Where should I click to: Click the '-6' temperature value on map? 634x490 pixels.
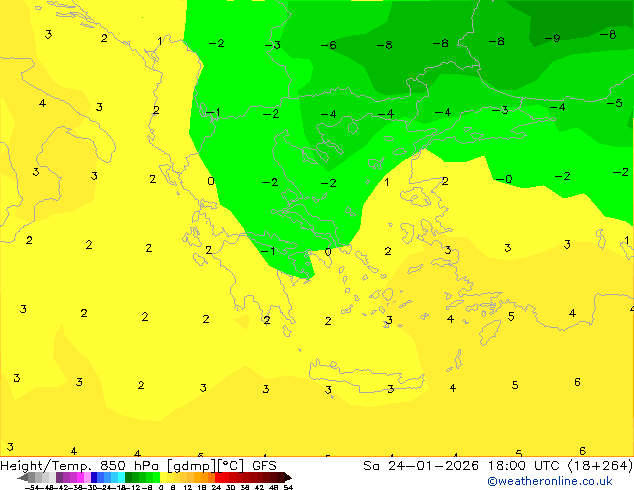(x=328, y=45)
